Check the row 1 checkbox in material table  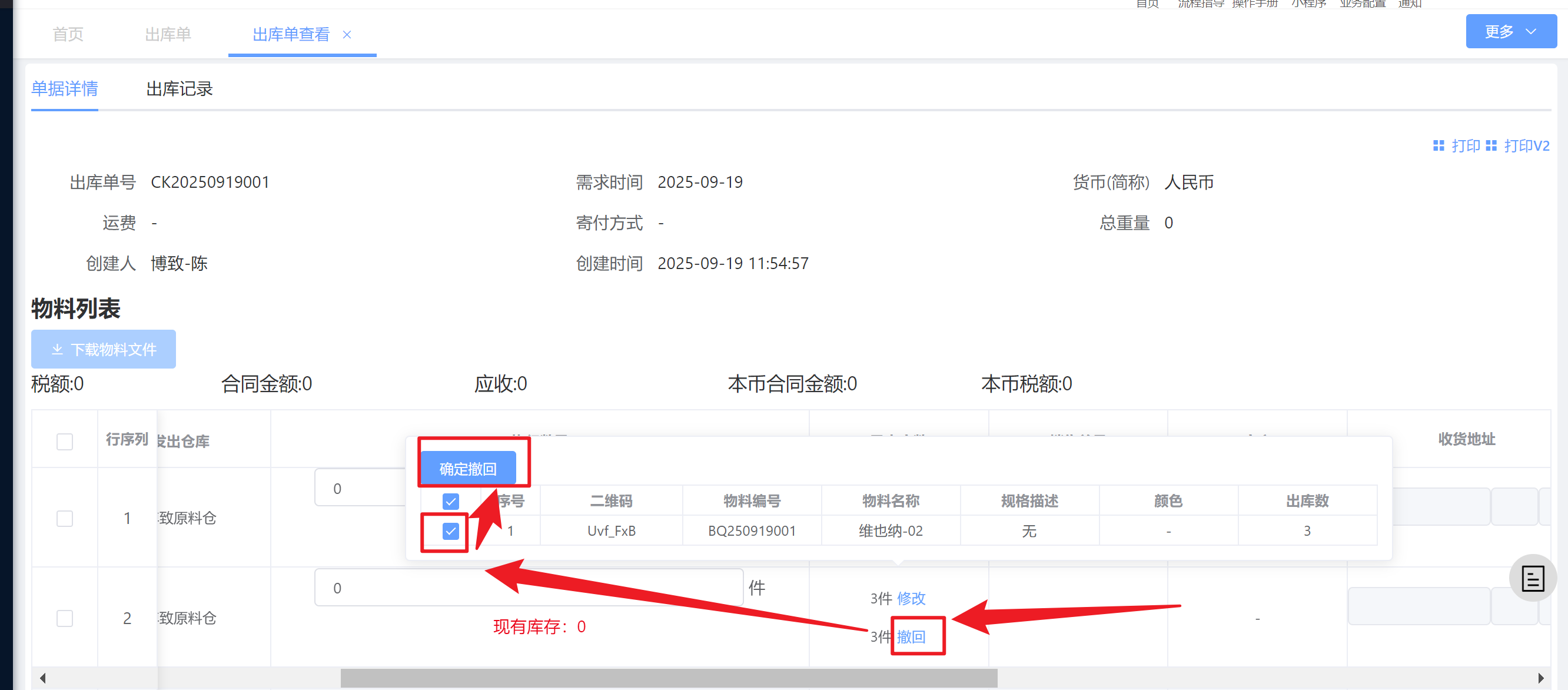click(65, 518)
